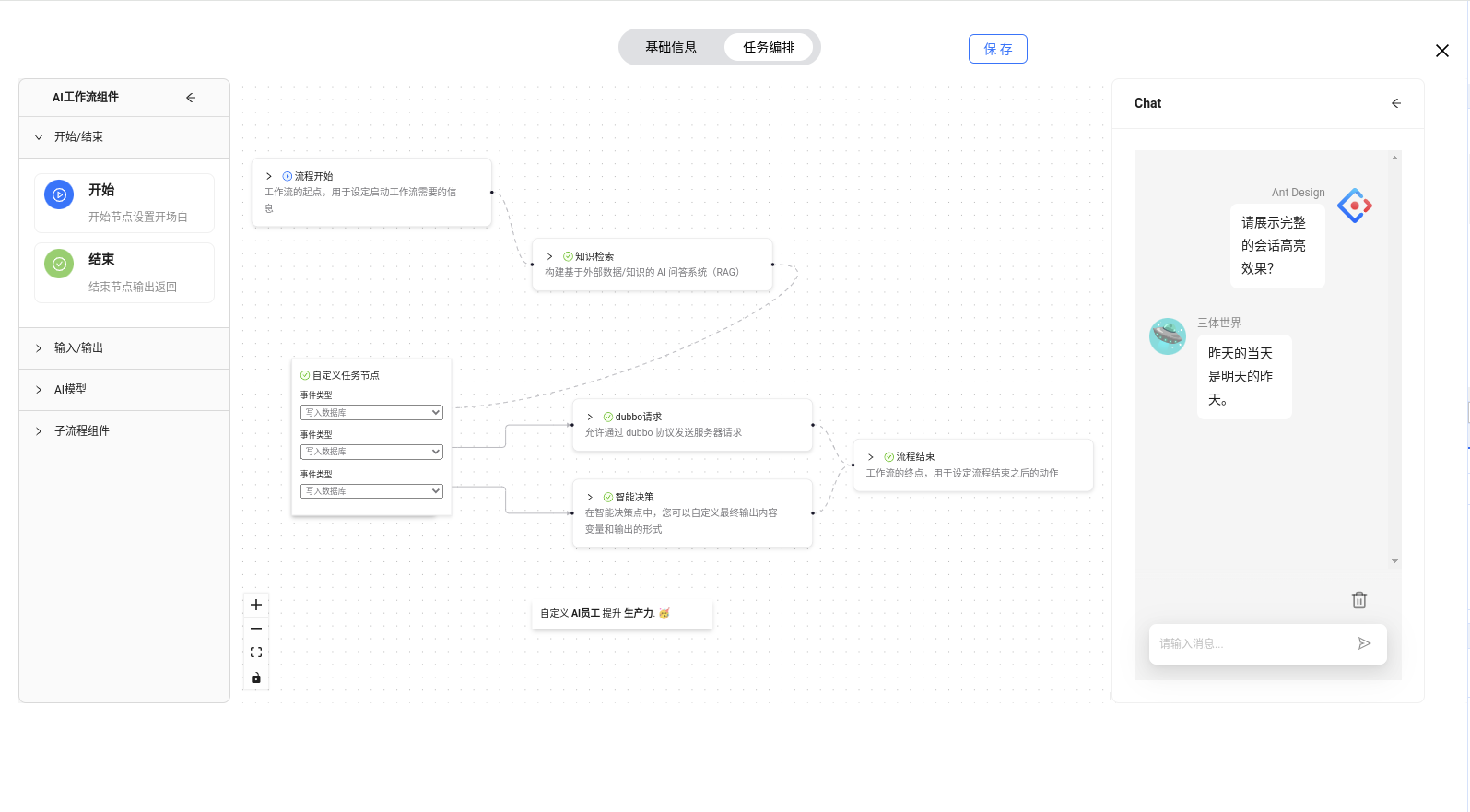Click the 保存 button
The width and height of the screenshot is (1470, 812).
pos(997,49)
